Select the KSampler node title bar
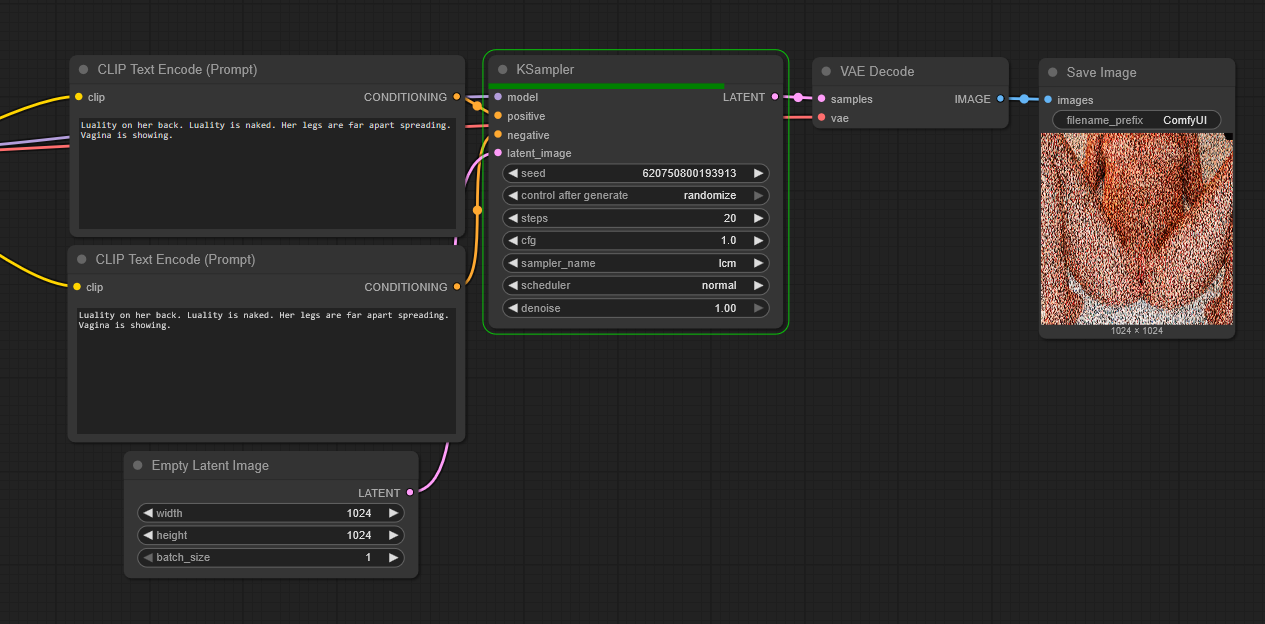This screenshot has height=624, width=1265. 636,69
